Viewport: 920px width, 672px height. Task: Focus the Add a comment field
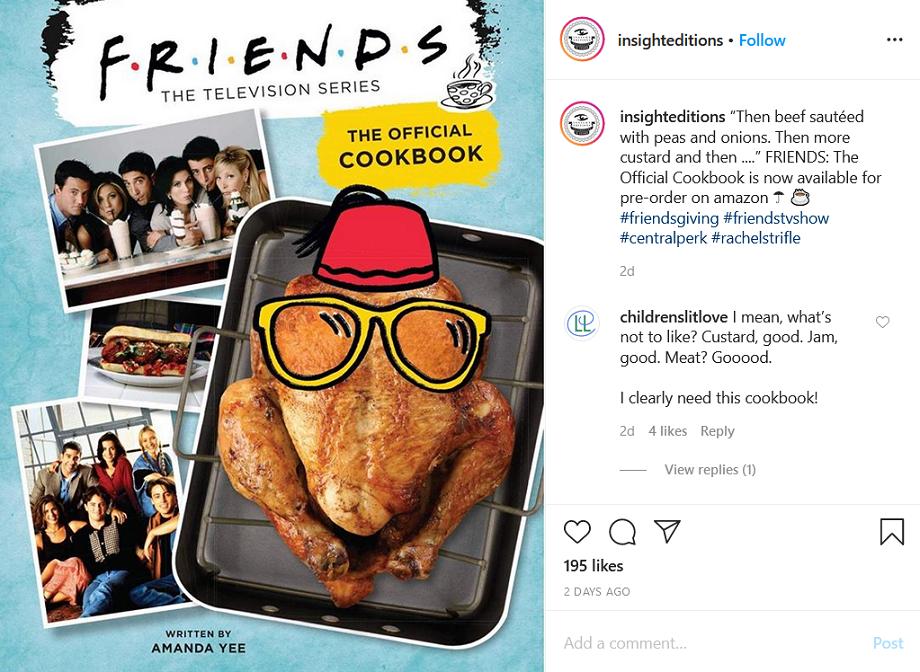710,643
